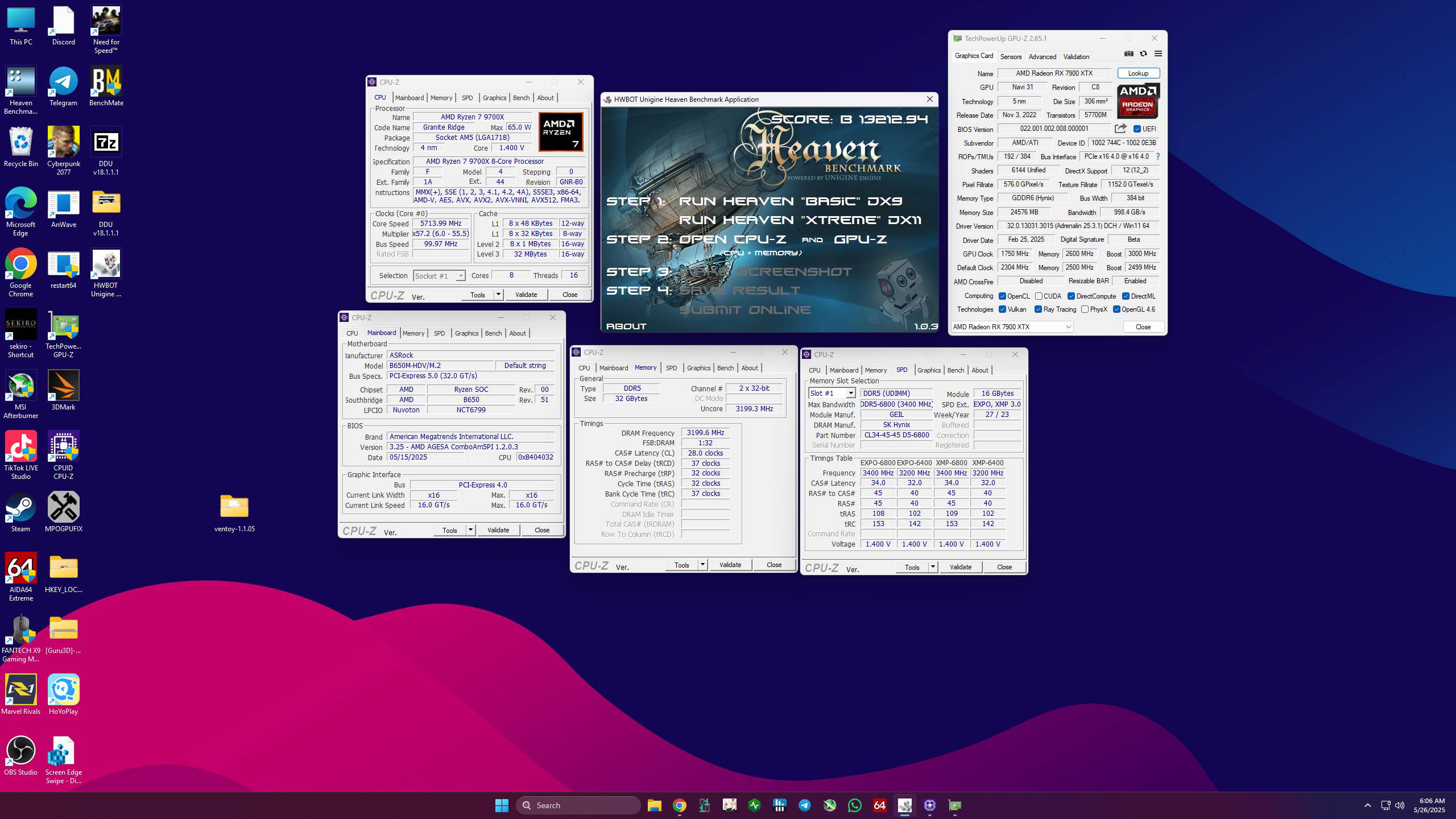The image size is (1456, 819).
Task: Open the Socket #1 selection dropdown
Action: [x=439, y=276]
